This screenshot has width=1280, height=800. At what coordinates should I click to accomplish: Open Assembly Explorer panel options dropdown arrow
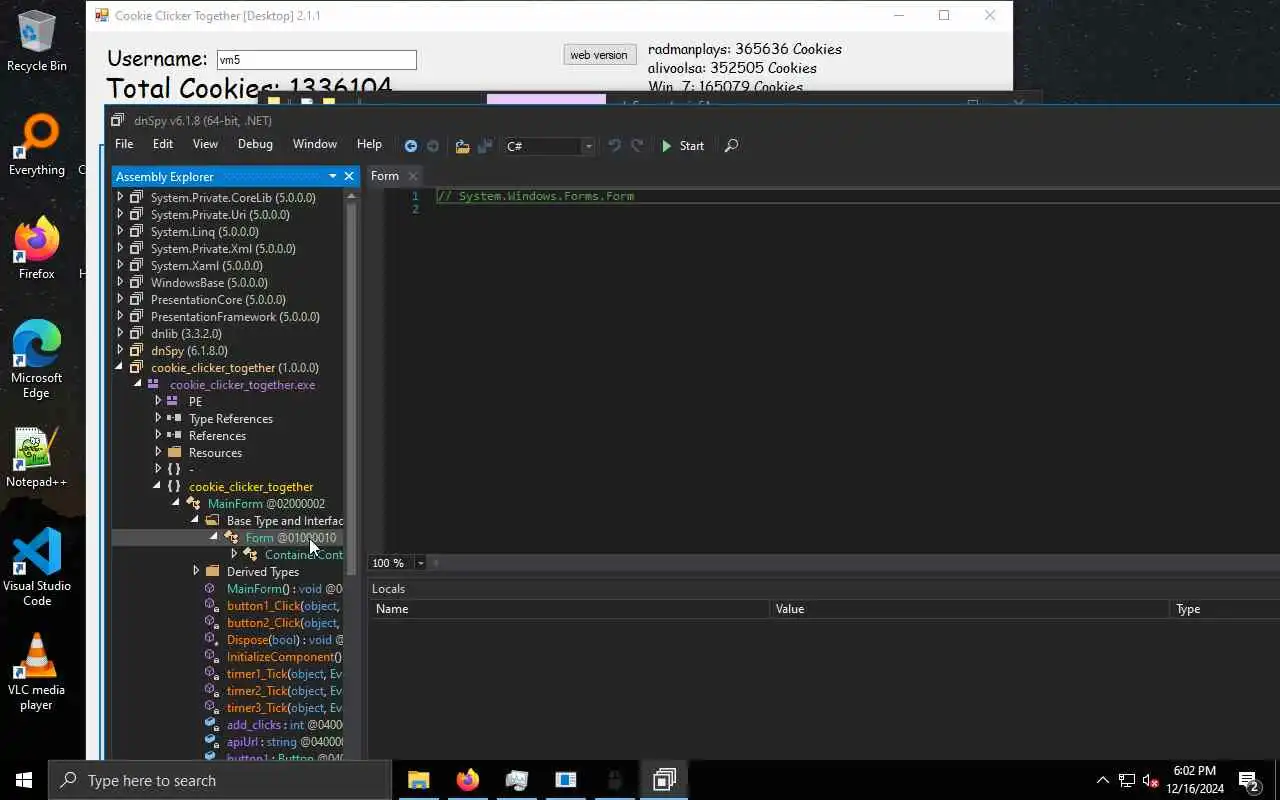pos(333,176)
